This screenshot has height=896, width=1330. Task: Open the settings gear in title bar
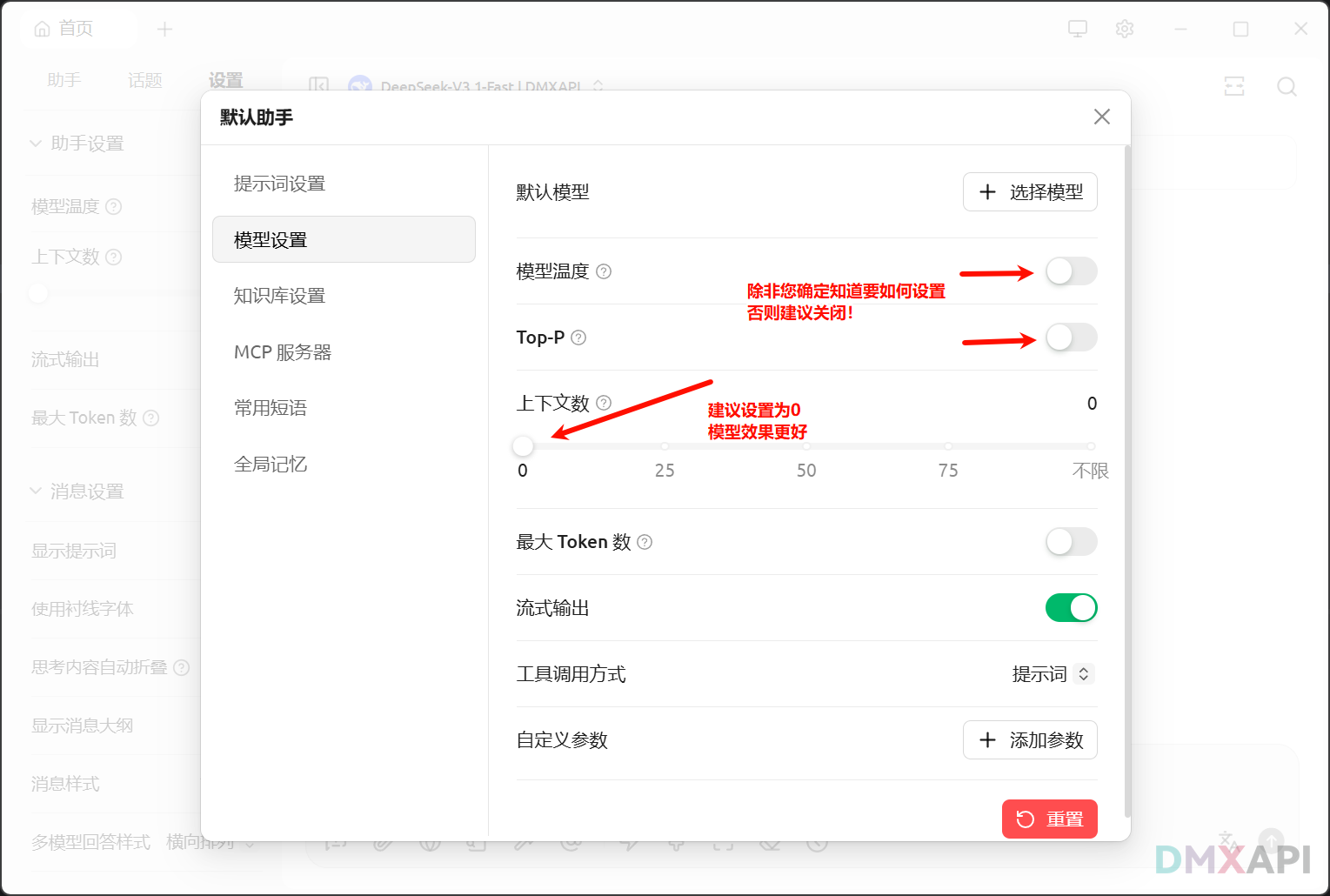(1125, 29)
